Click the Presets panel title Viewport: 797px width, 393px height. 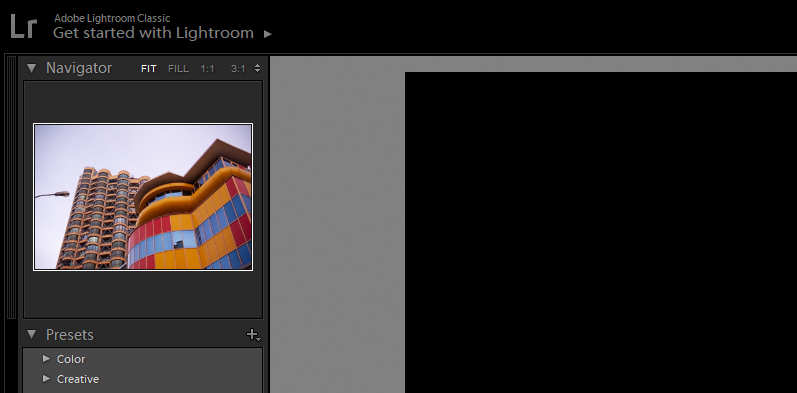[x=70, y=335]
